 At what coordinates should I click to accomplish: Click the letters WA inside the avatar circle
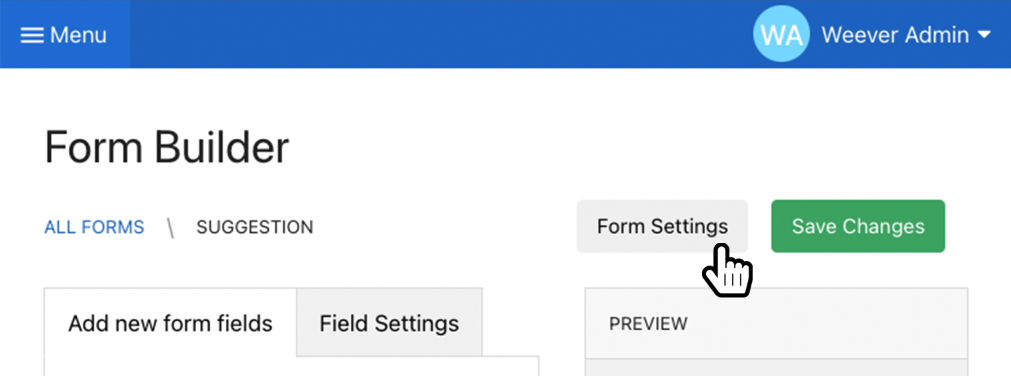(x=781, y=35)
